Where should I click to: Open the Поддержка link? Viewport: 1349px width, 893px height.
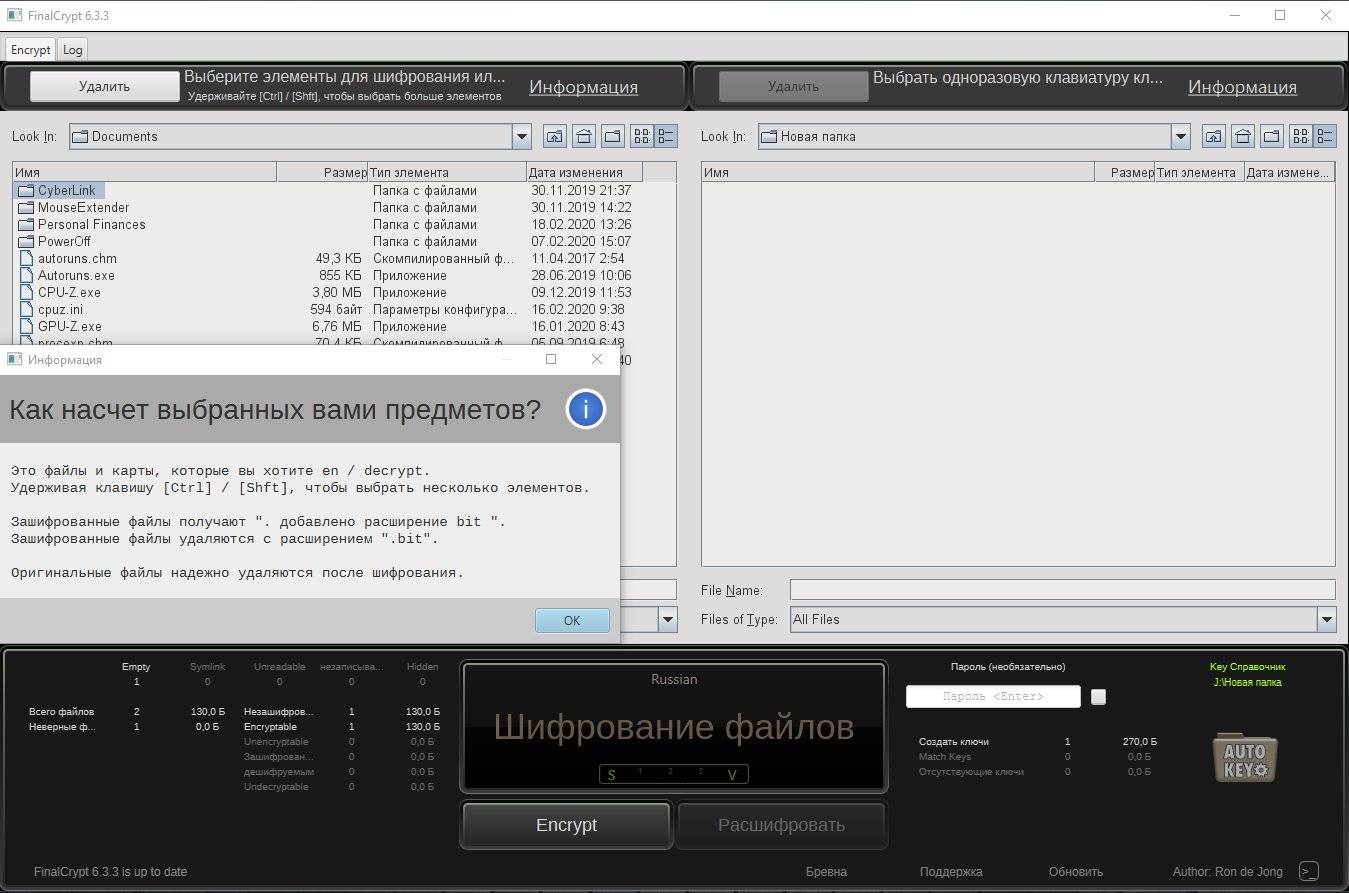pyautogui.click(x=951, y=872)
